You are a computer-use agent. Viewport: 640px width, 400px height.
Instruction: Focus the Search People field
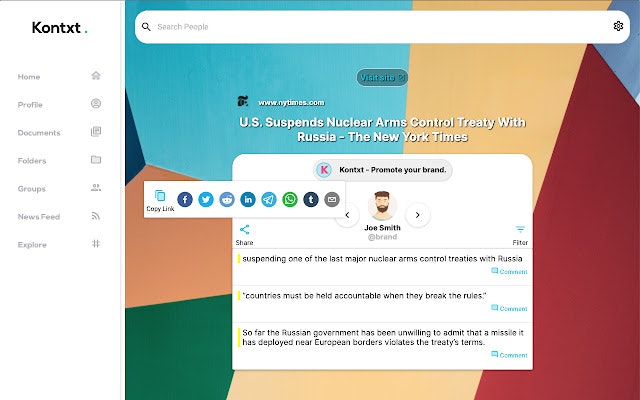tap(382, 27)
